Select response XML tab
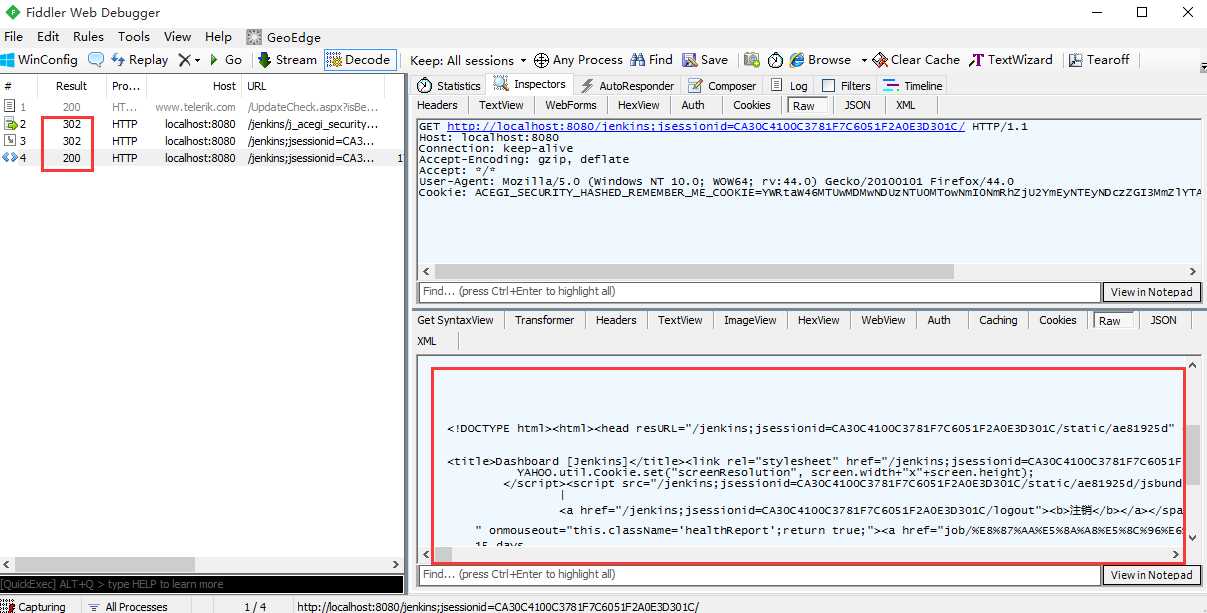The width and height of the screenshot is (1207, 613). (427, 341)
